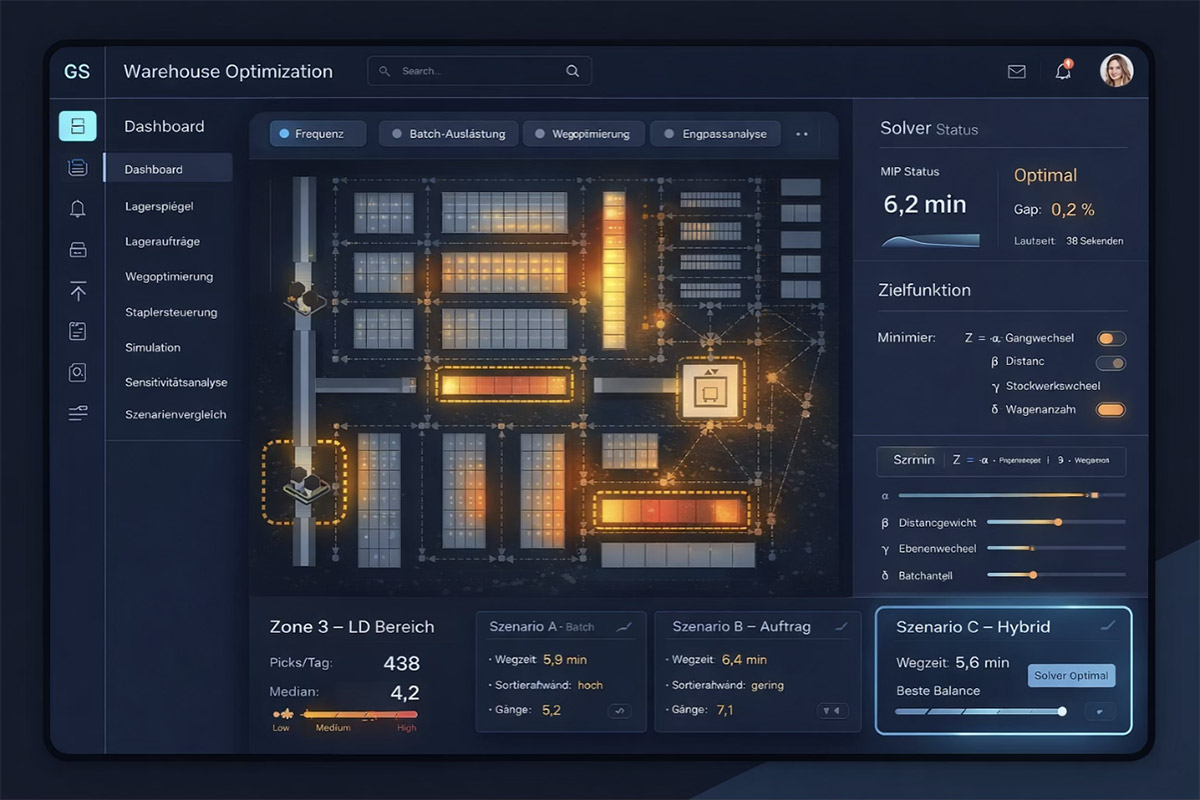Select the Engpassanalyse view option
This screenshot has height=800, width=1200.
[715, 134]
